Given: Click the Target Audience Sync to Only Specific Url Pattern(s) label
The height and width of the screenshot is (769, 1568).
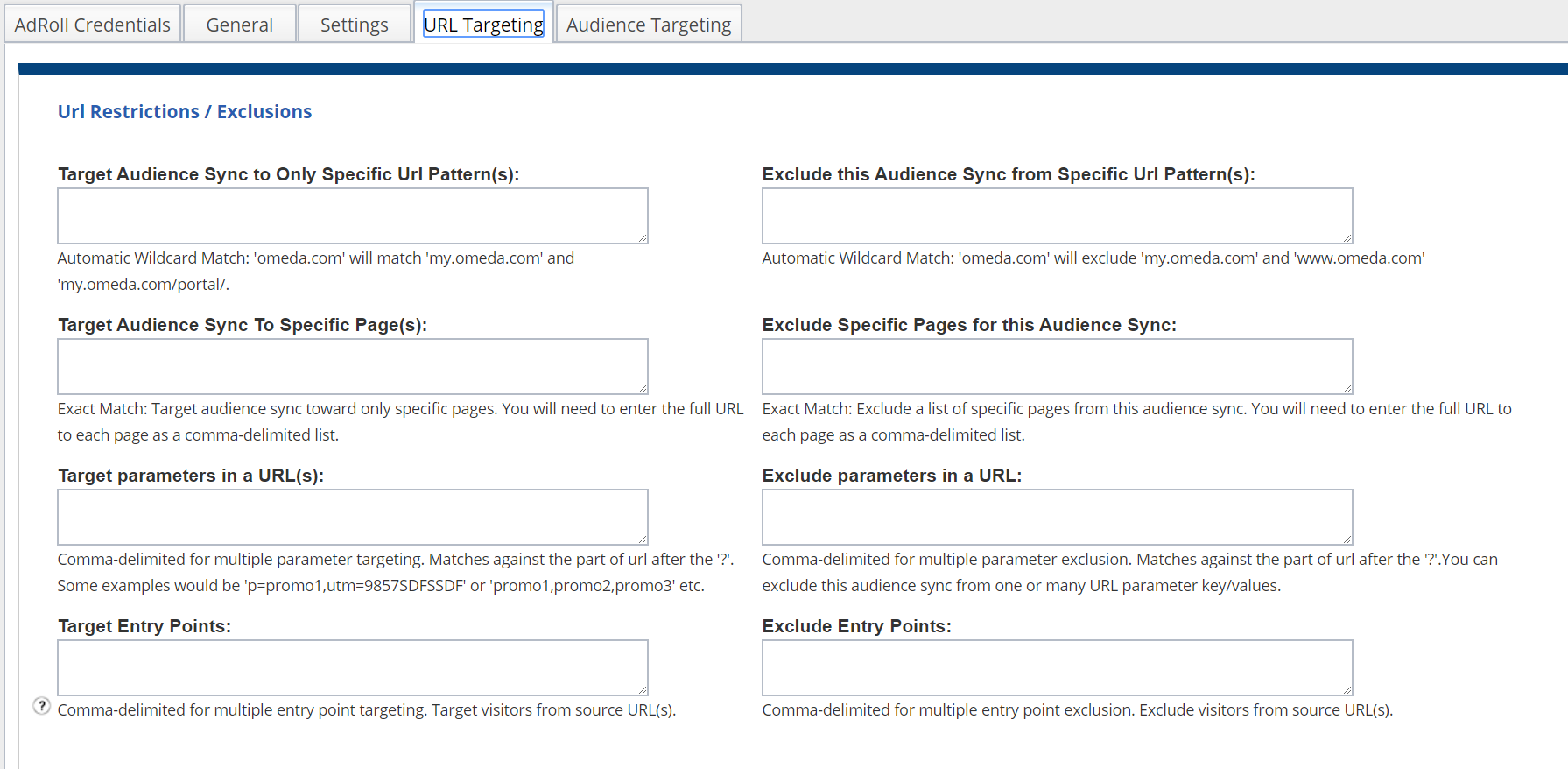Looking at the screenshot, I should pyautogui.click(x=289, y=174).
